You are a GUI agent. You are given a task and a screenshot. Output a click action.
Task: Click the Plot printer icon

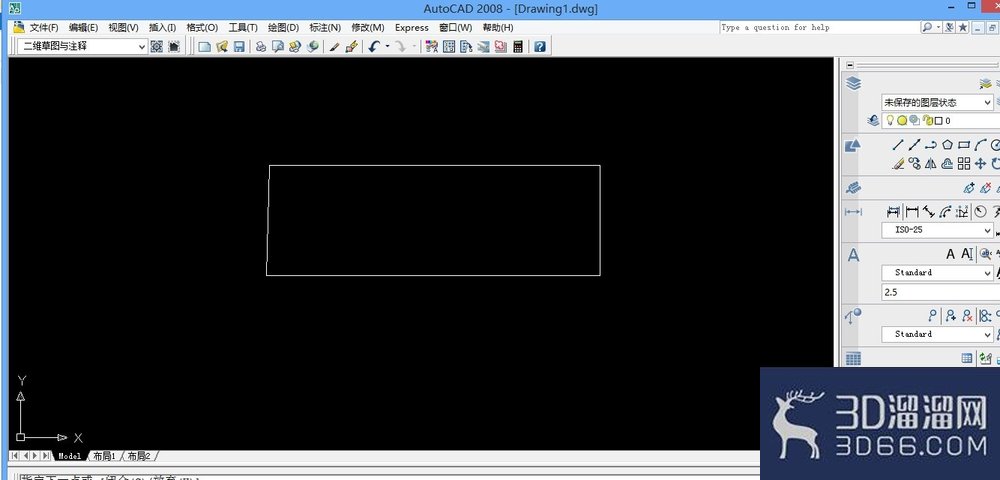pyautogui.click(x=261, y=47)
